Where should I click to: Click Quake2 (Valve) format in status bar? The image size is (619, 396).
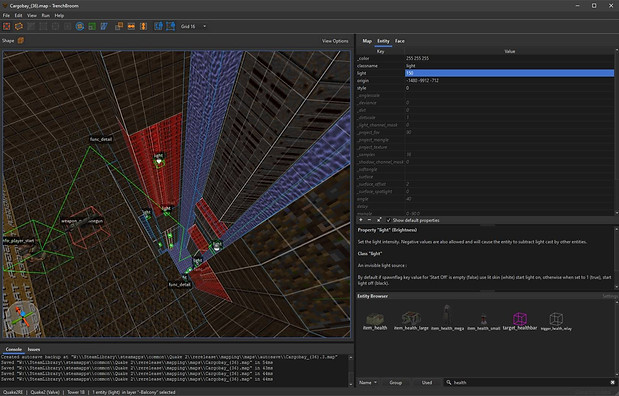pyautogui.click(x=45, y=392)
